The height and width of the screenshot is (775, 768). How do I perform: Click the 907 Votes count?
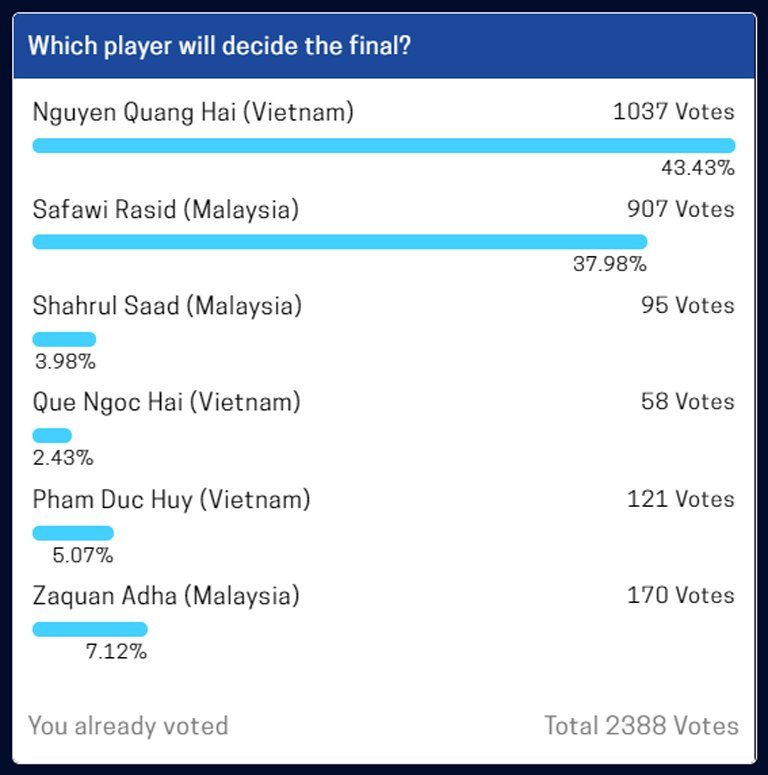pos(681,209)
